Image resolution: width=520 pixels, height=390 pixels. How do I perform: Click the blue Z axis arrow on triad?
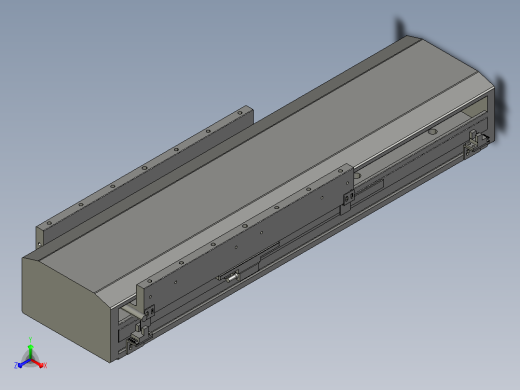(x=23, y=363)
